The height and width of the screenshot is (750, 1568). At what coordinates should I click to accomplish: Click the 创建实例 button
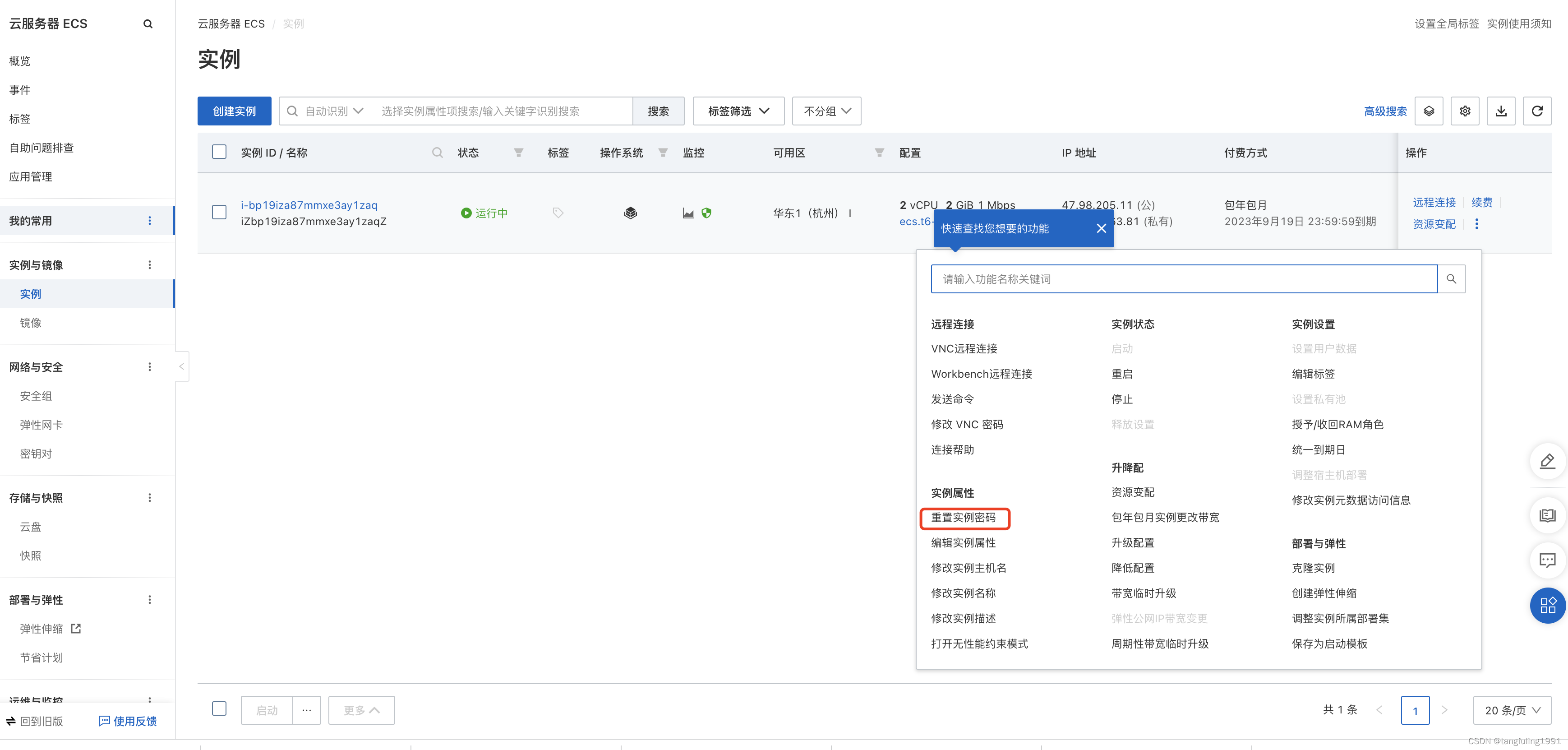(x=235, y=111)
